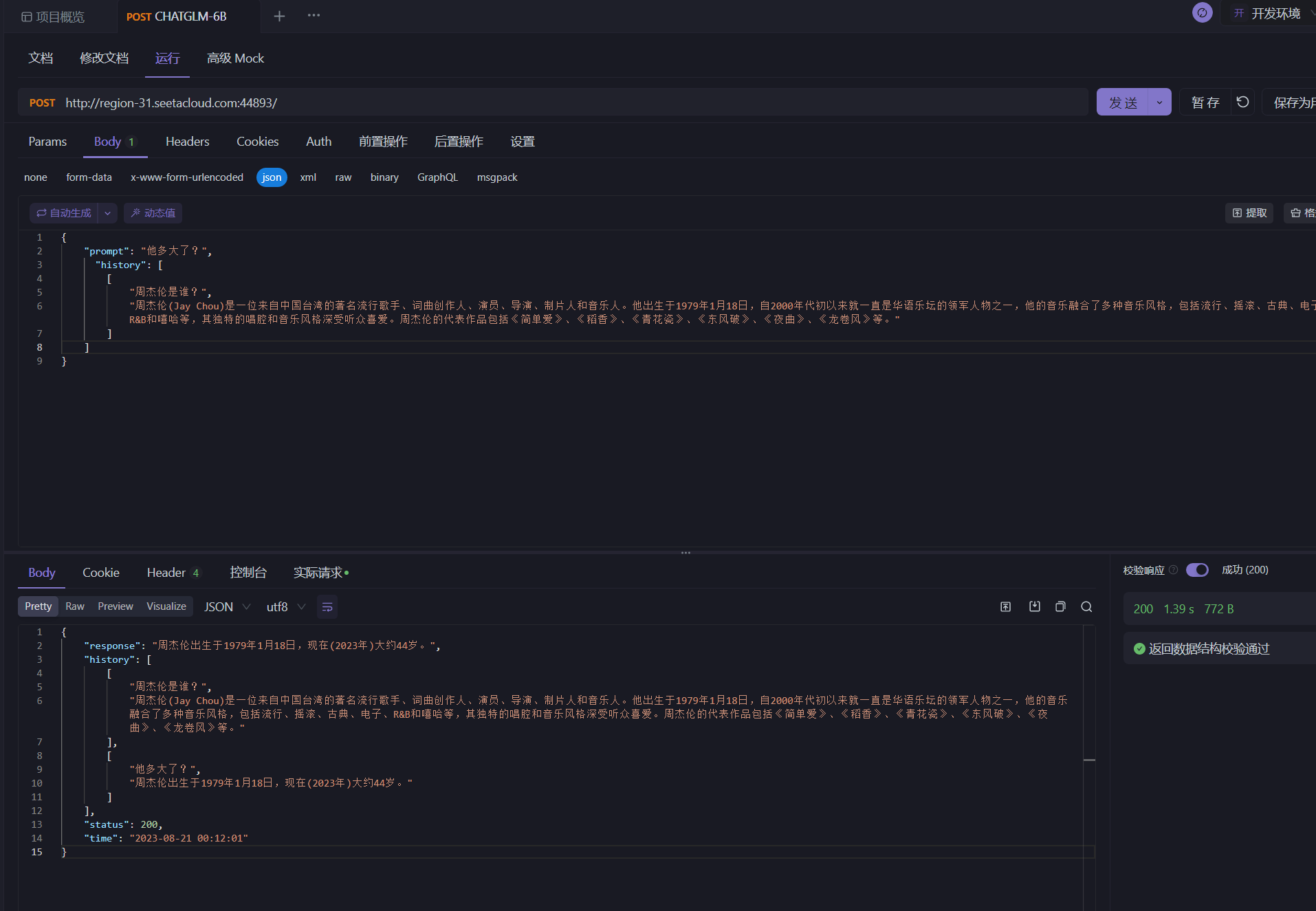The width and height of the screenshot is (1316, 911).
Task: Open the request Body tab
Action: coord(114,142)
